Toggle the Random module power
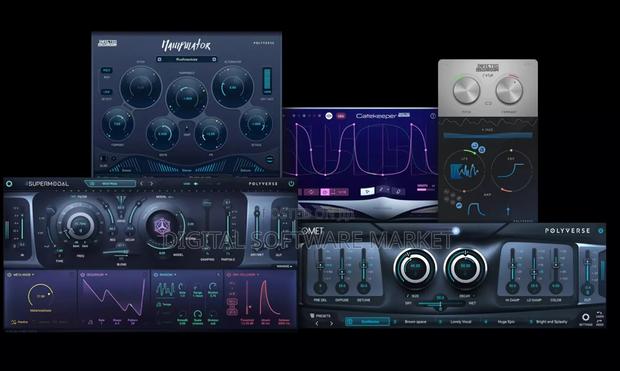This screenshot has width=620, height=371. tap(155, 274)
